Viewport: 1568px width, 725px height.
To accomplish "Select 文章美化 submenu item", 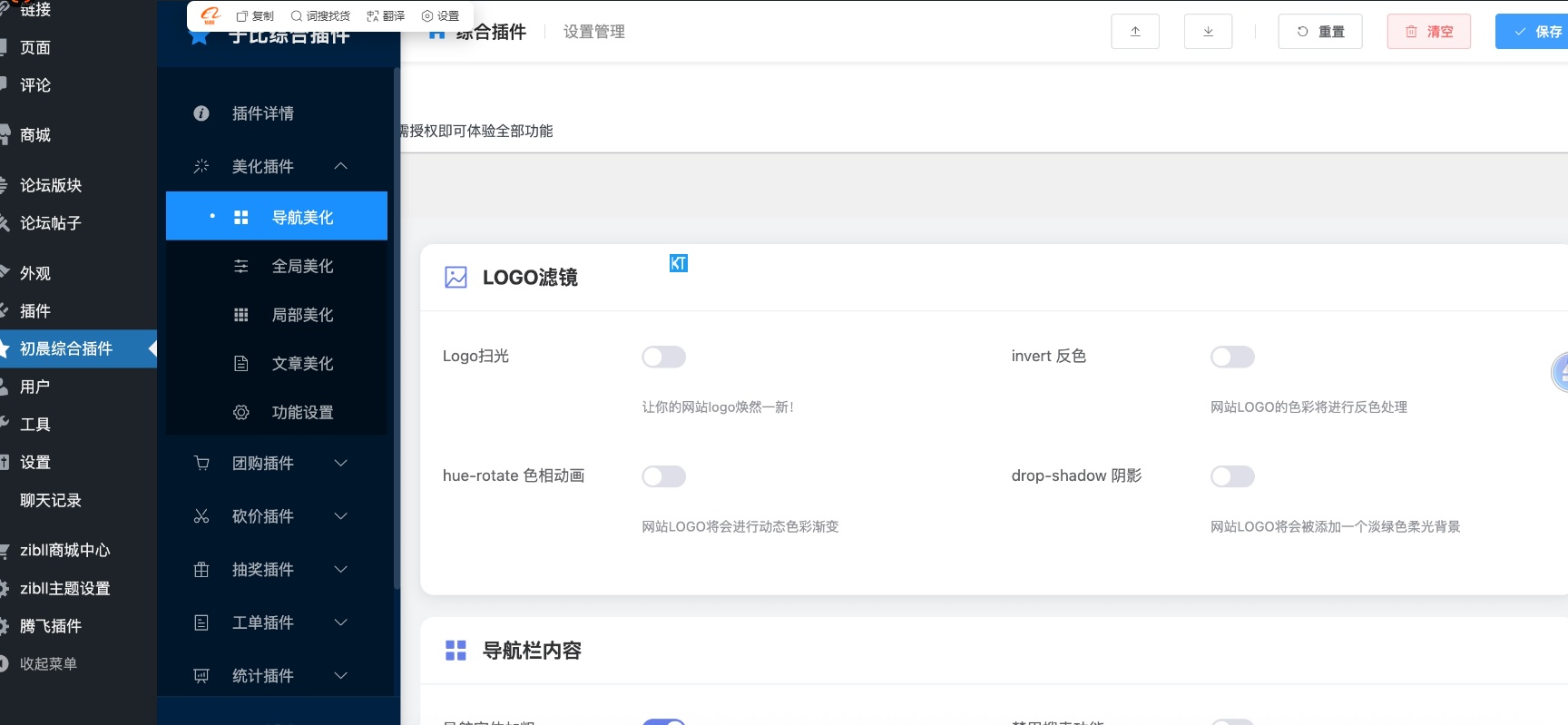I will tap(277, 364).
